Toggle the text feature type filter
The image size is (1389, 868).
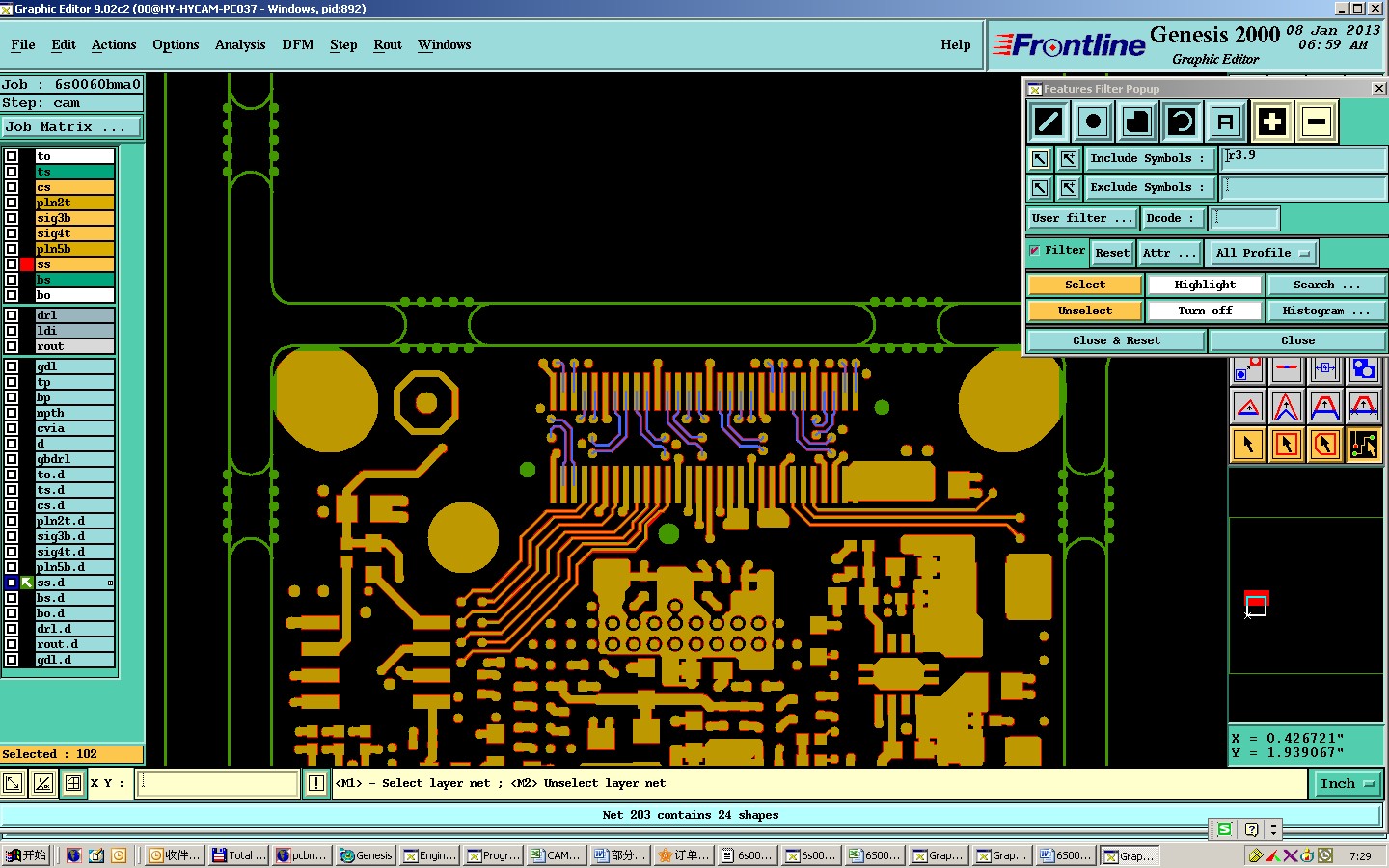tap(1225, 122)
